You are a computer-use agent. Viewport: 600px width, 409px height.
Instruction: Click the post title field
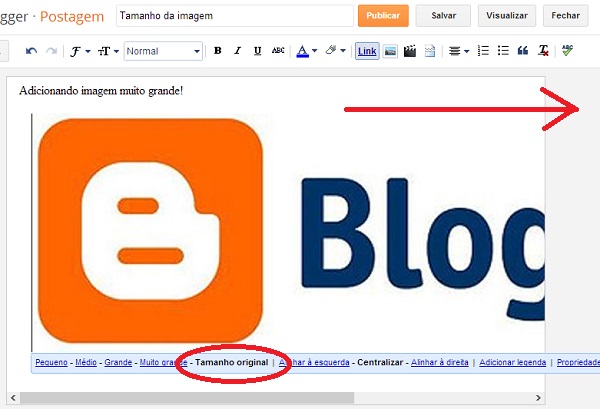point(235,16)
